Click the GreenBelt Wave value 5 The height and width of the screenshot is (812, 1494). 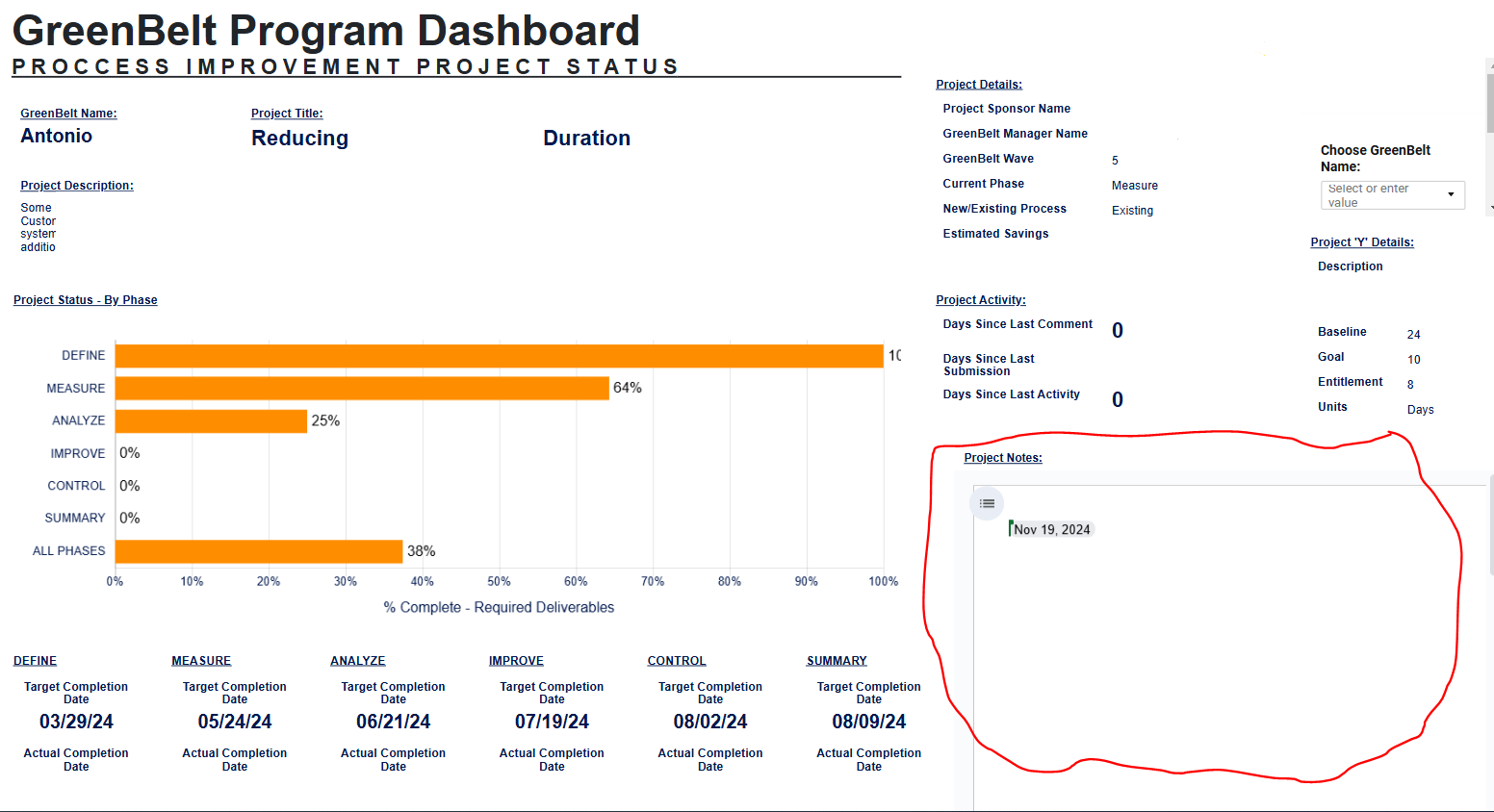tap(1115, 161)
